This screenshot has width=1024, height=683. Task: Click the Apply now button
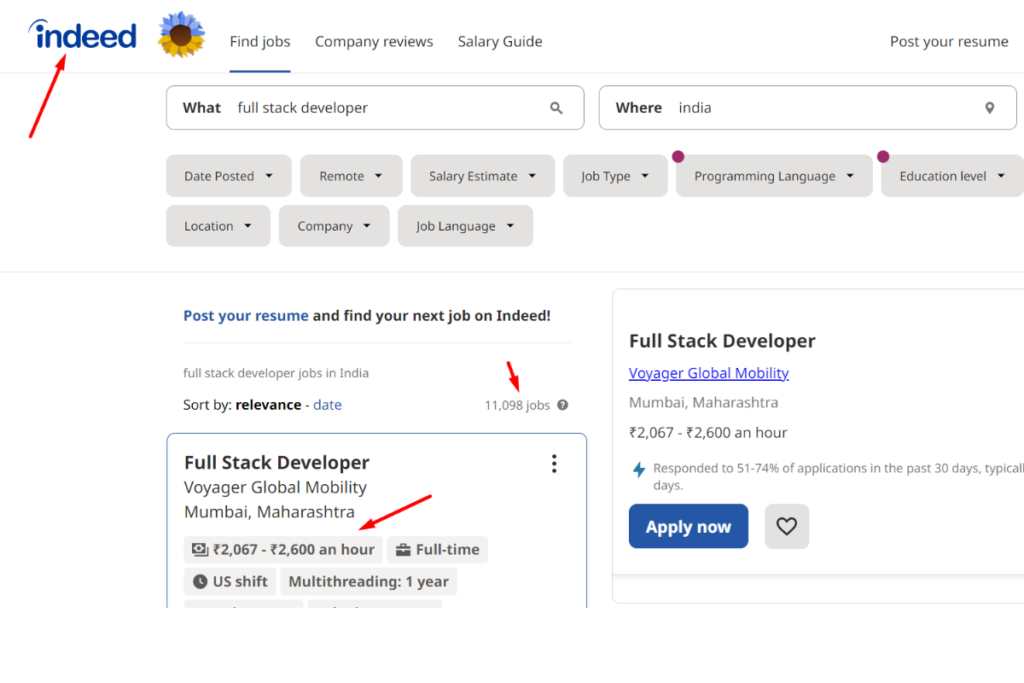point(688,526)
